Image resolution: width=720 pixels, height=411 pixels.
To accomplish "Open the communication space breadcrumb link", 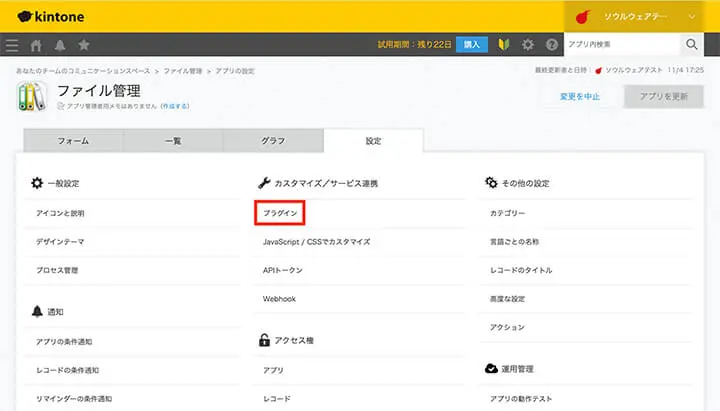I will [83, 71].
